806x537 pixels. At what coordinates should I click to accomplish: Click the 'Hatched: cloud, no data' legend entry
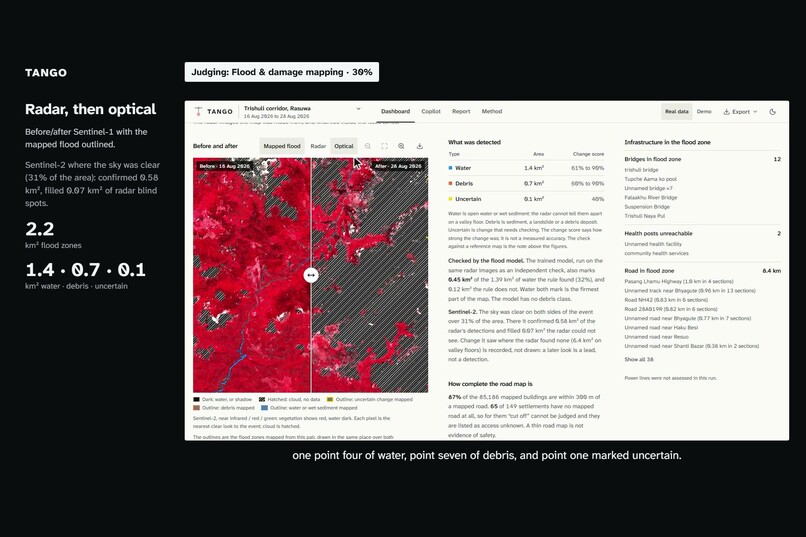[x=289, y=399]
